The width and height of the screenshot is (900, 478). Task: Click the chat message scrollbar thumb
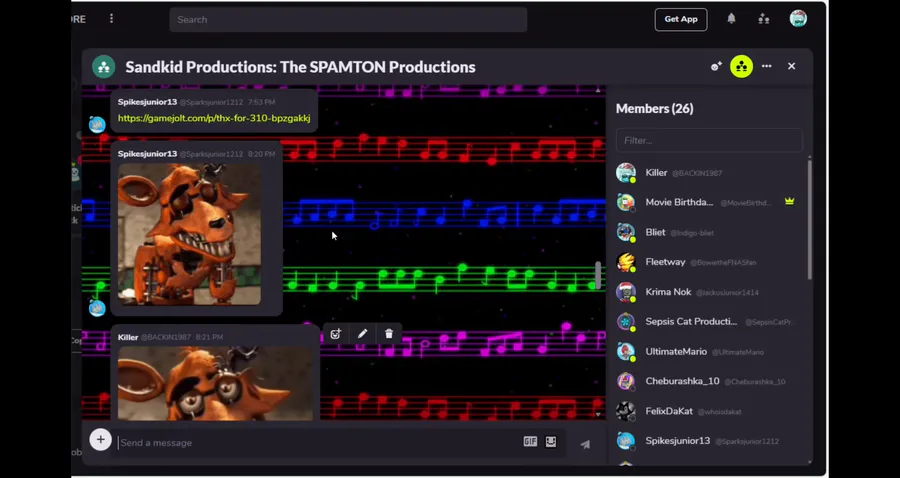(x=598, y=275)
